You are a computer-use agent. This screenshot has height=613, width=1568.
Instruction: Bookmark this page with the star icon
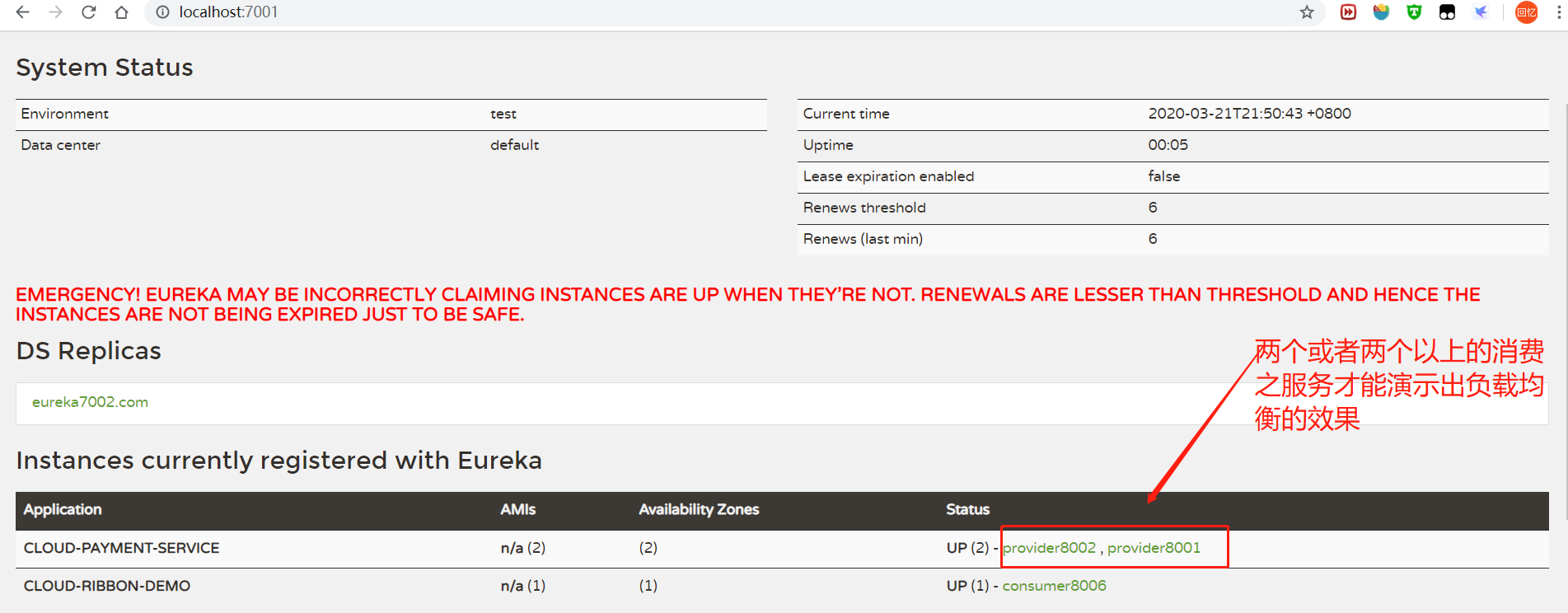pos(1307,12)
